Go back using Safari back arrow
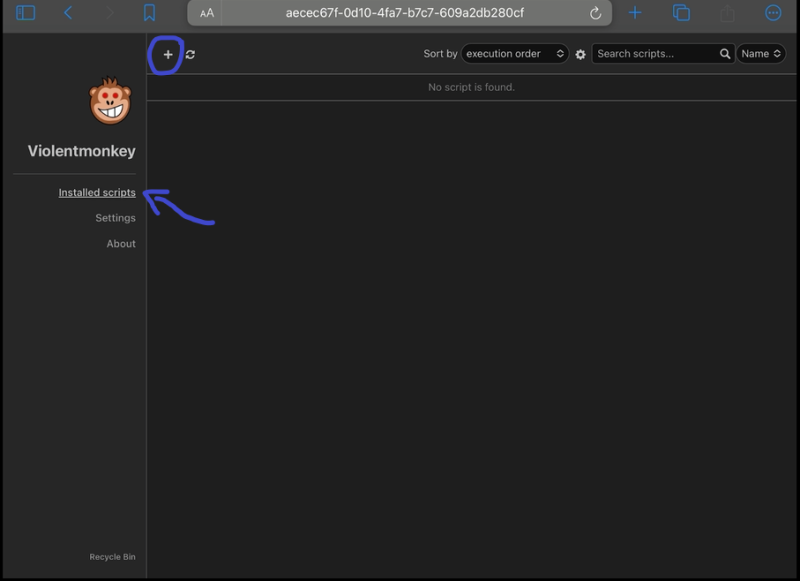The width and height of the screenshot is (800, 581). click(68, 13)
